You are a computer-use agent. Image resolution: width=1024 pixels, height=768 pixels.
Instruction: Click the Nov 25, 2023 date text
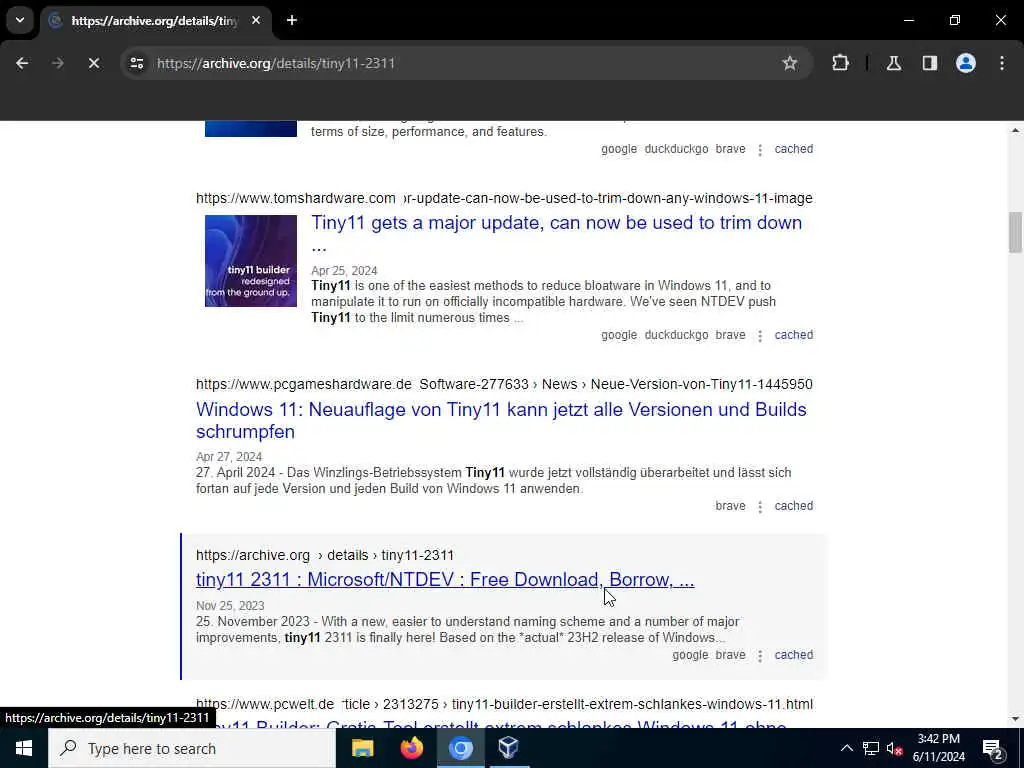230,606
